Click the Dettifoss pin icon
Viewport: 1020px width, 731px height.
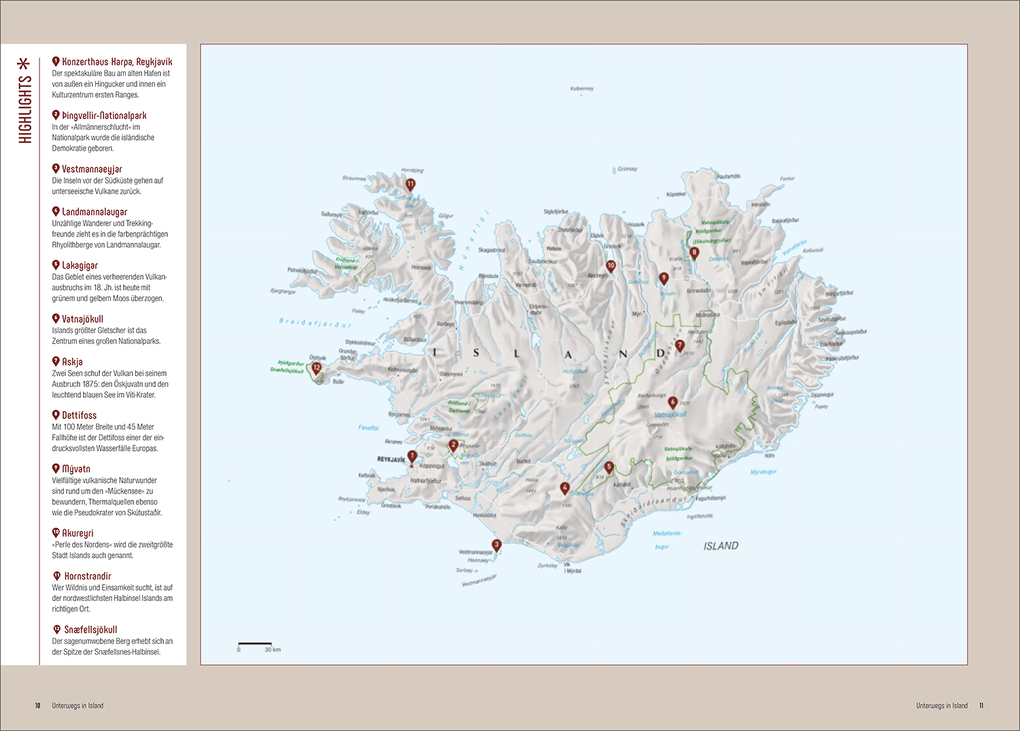tap(54, 412)
